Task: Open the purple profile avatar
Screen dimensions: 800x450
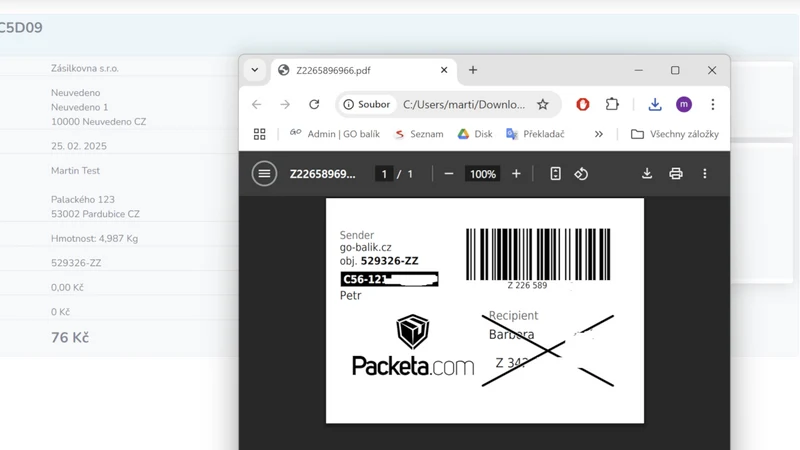Action: point(684,105)
